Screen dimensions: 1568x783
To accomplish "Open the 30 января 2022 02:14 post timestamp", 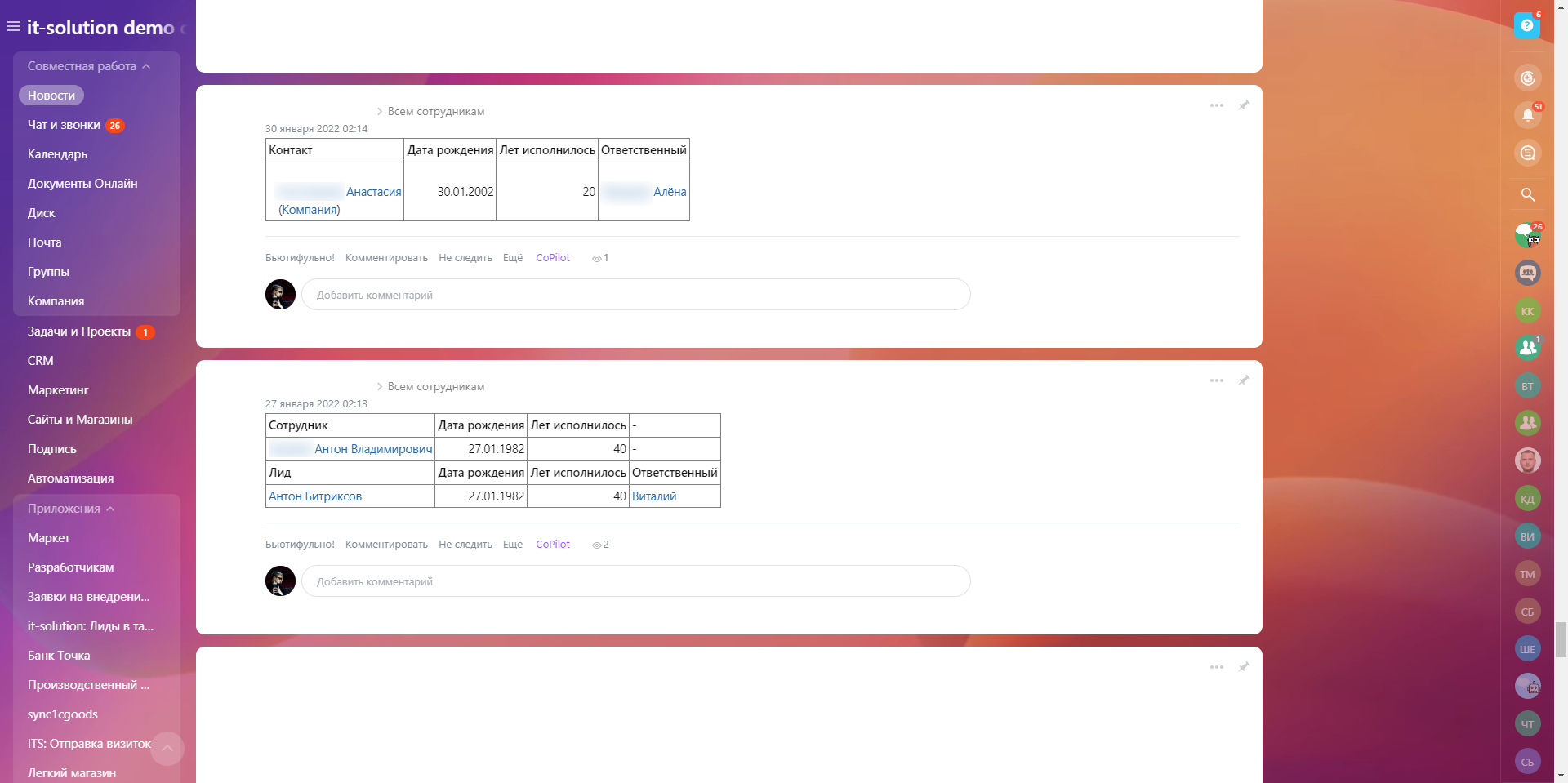I will click(x=316, y=129).
